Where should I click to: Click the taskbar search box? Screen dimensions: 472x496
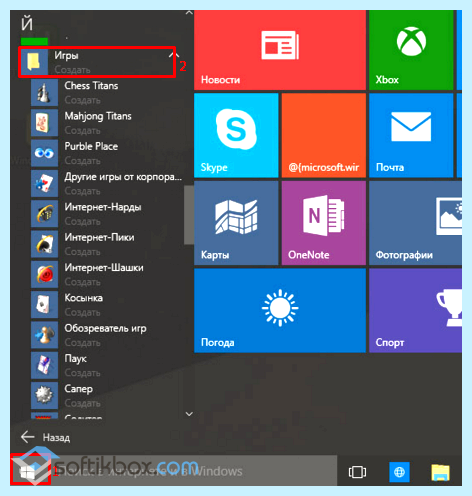tap(194, 471)
